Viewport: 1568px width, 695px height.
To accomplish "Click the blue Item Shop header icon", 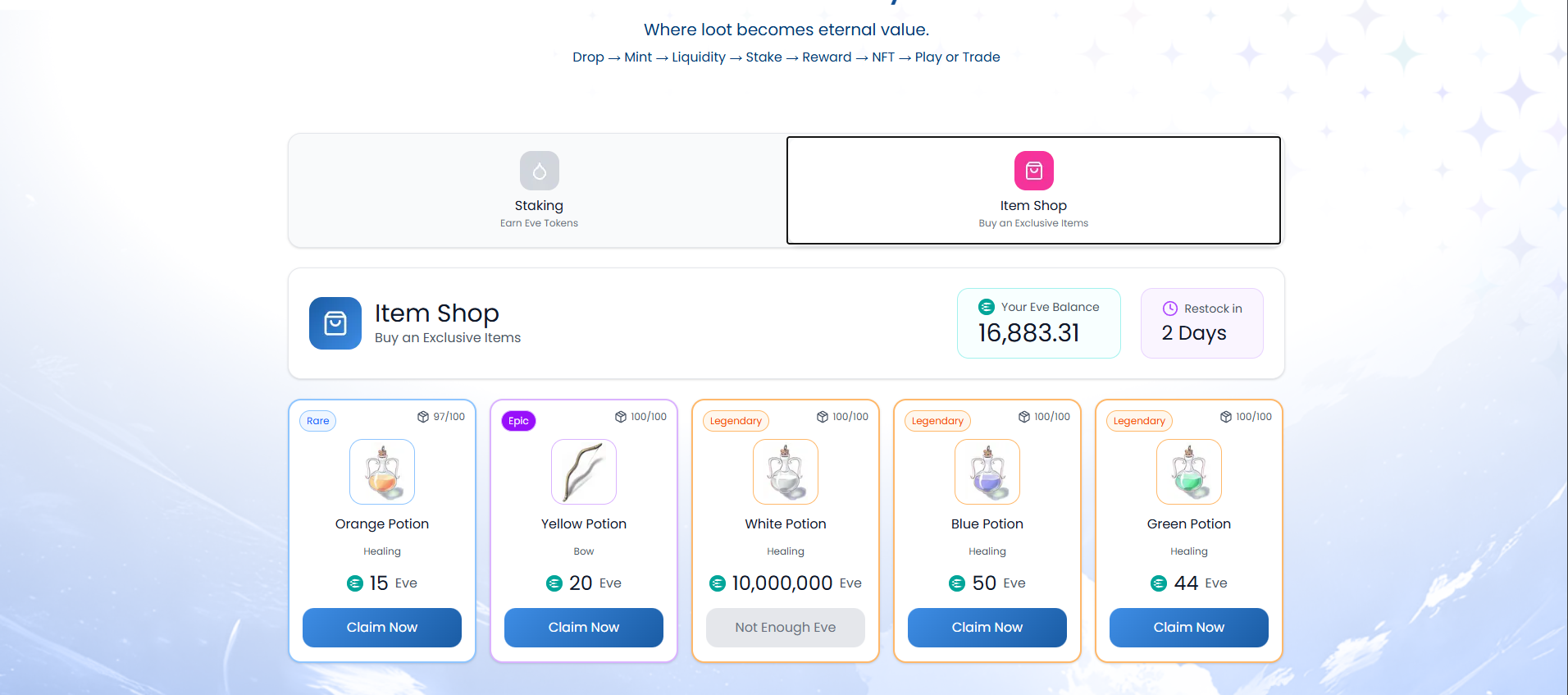I will 335,323.
